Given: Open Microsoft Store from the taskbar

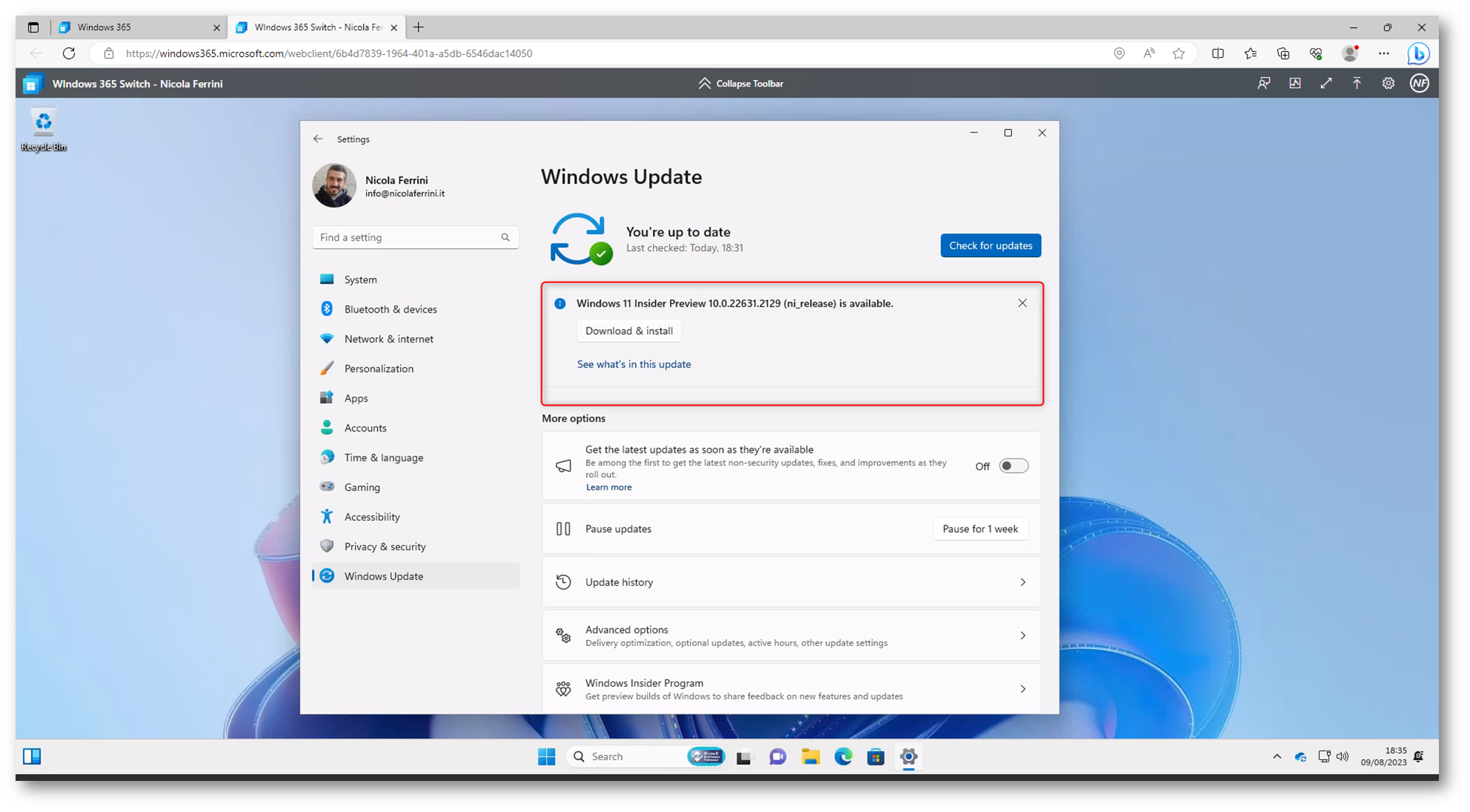Looking at the screenshot, I should point(876,756).
